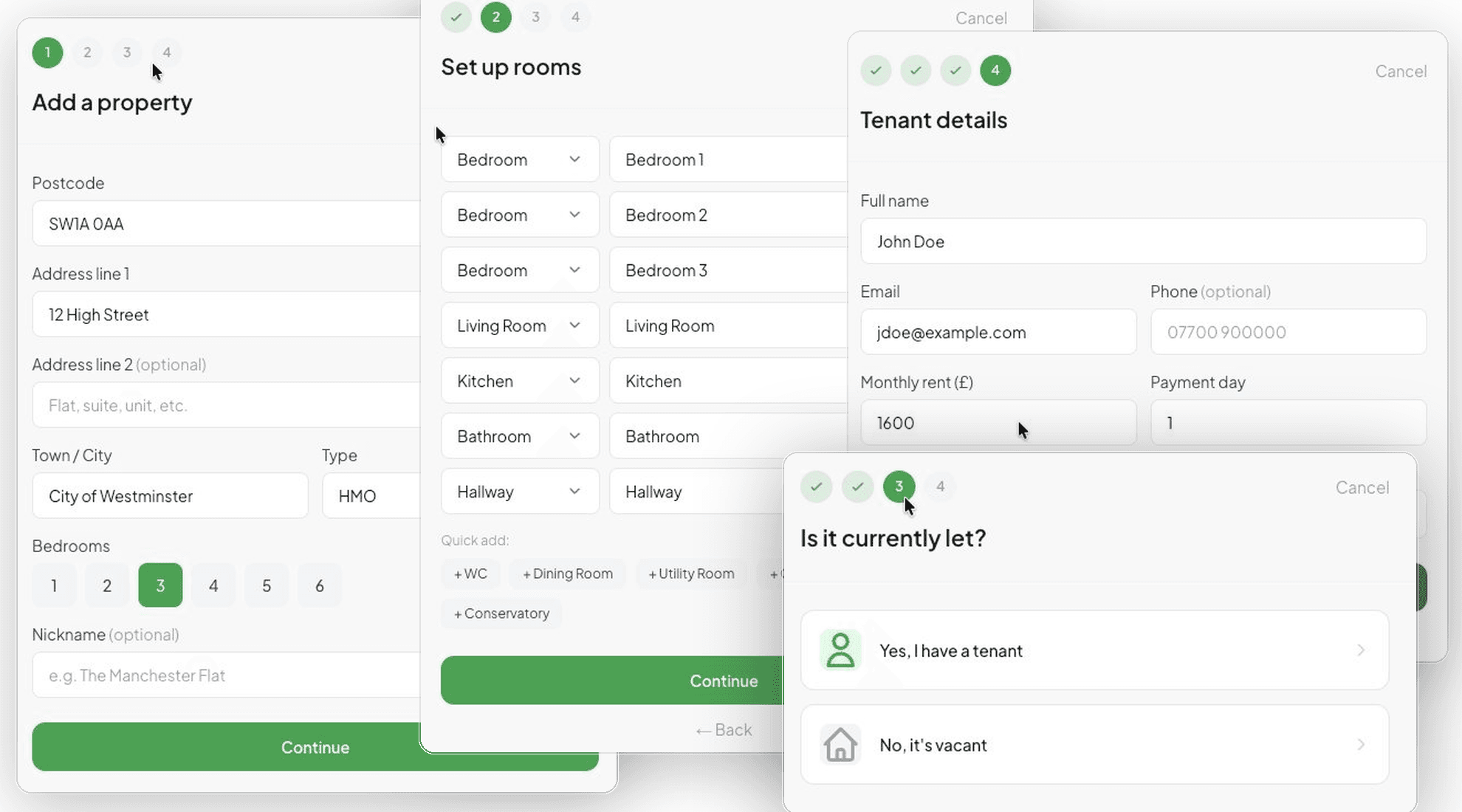Click the Full name field with John Doe
This screenshot has height=812, width=1462.
click(1143, 241)
